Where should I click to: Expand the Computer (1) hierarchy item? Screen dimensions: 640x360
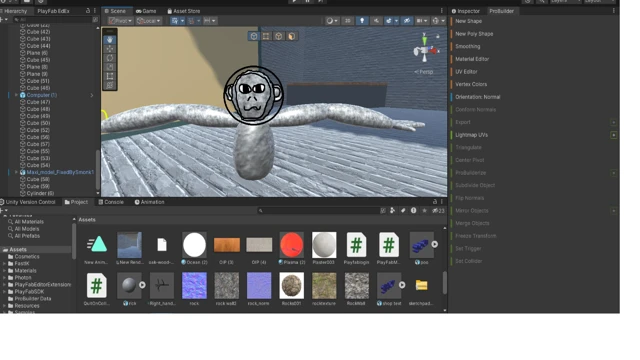point(16,95)
